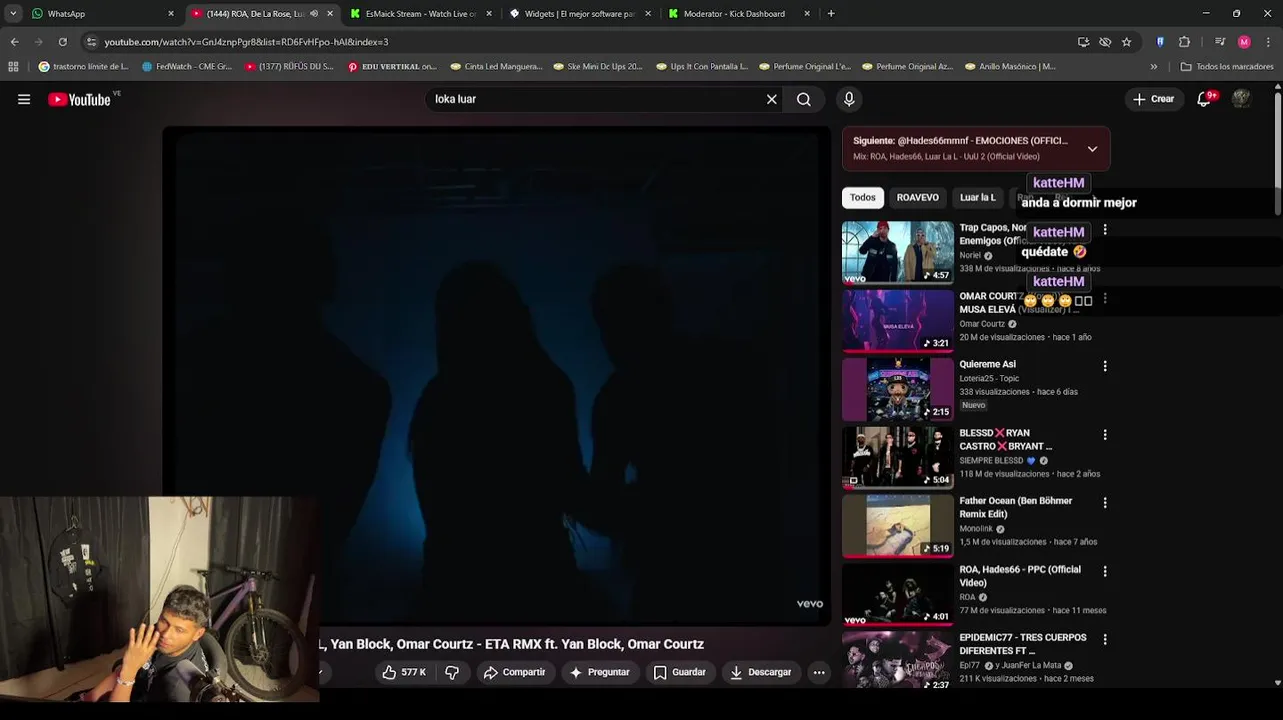1283x720 pixels.
Task: Show more bookmarks with chevron
Action: click(1154, 67)
